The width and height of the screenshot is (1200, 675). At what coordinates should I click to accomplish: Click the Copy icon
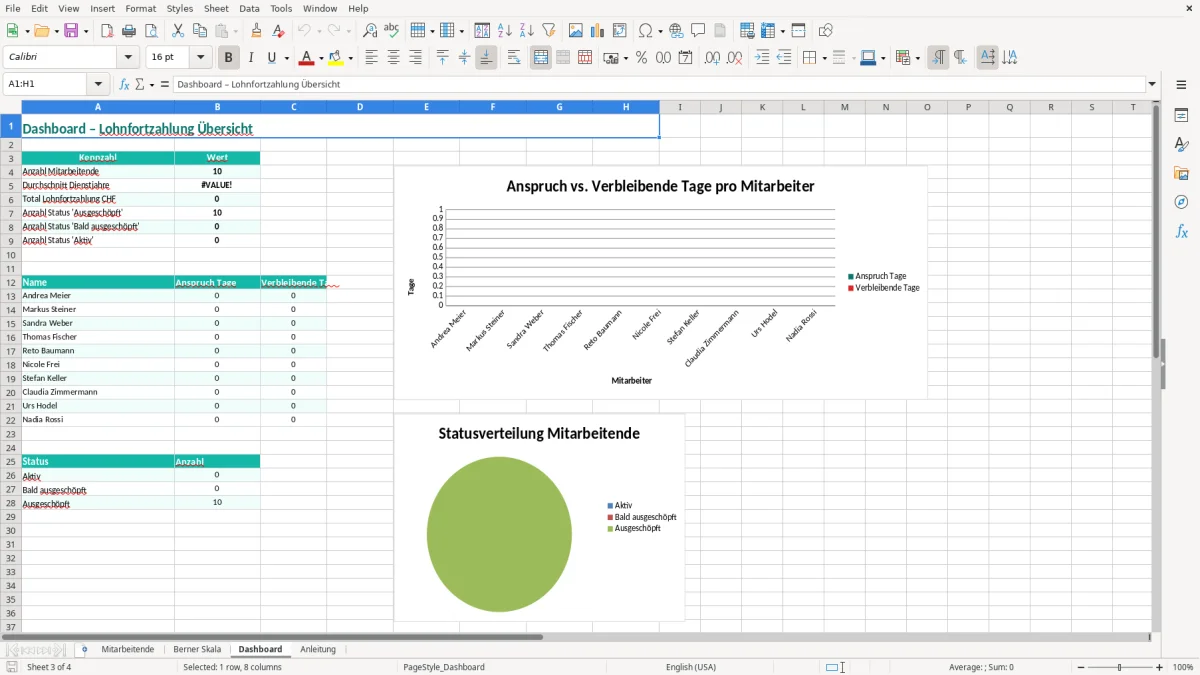(199, 31)
